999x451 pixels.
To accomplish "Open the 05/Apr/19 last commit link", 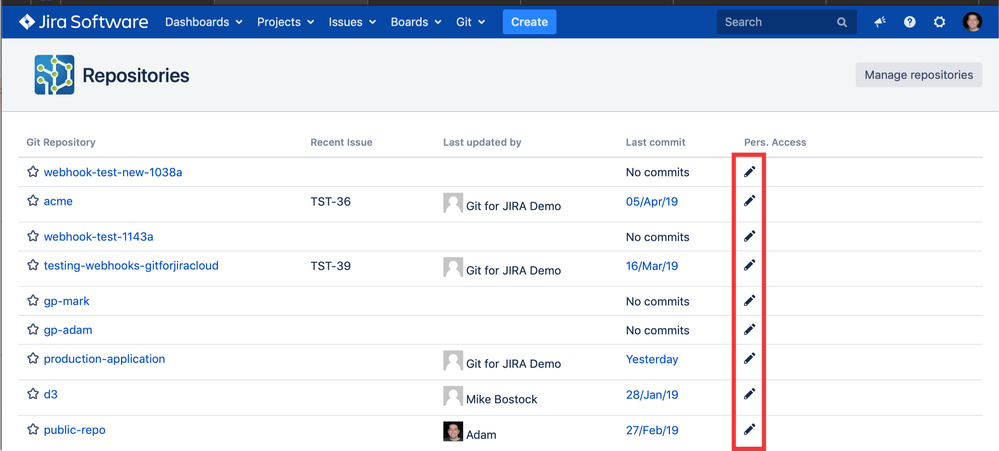I will tap(652, 202).
